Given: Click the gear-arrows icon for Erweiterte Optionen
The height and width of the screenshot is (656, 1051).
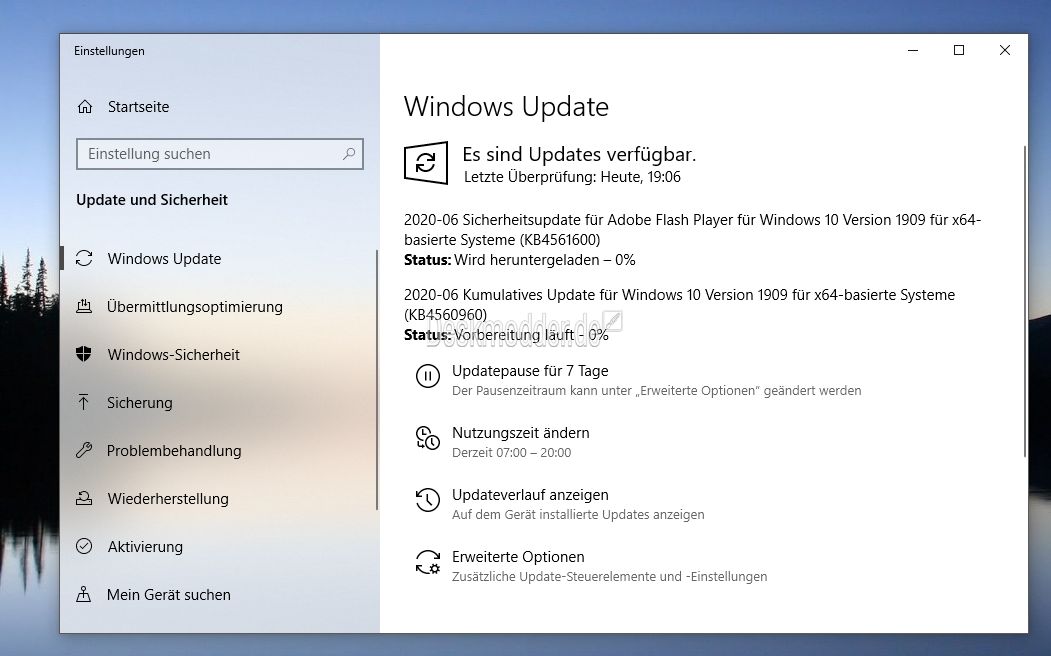Looking at the screenshot, I should pos(428,562).
